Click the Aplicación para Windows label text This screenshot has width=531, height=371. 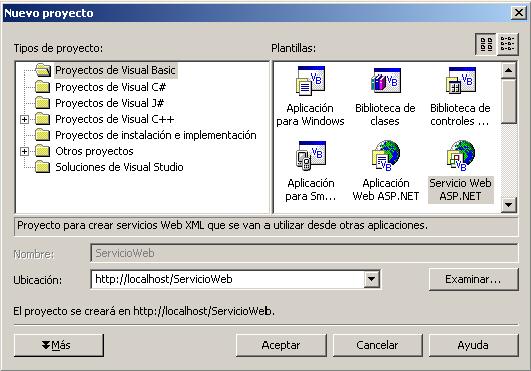(310, 115)
